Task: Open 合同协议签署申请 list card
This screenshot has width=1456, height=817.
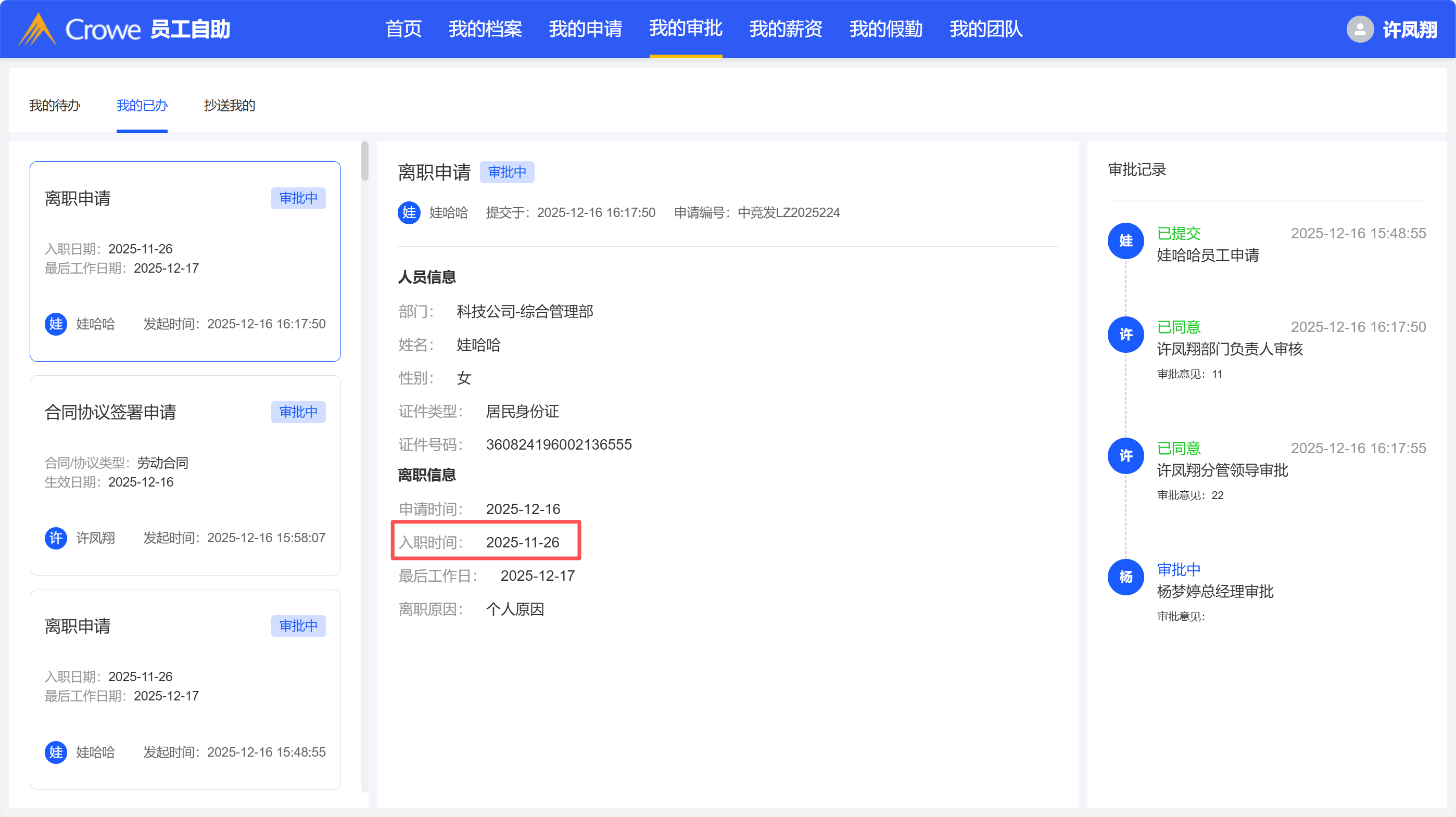Action: [x=185, y=475]
